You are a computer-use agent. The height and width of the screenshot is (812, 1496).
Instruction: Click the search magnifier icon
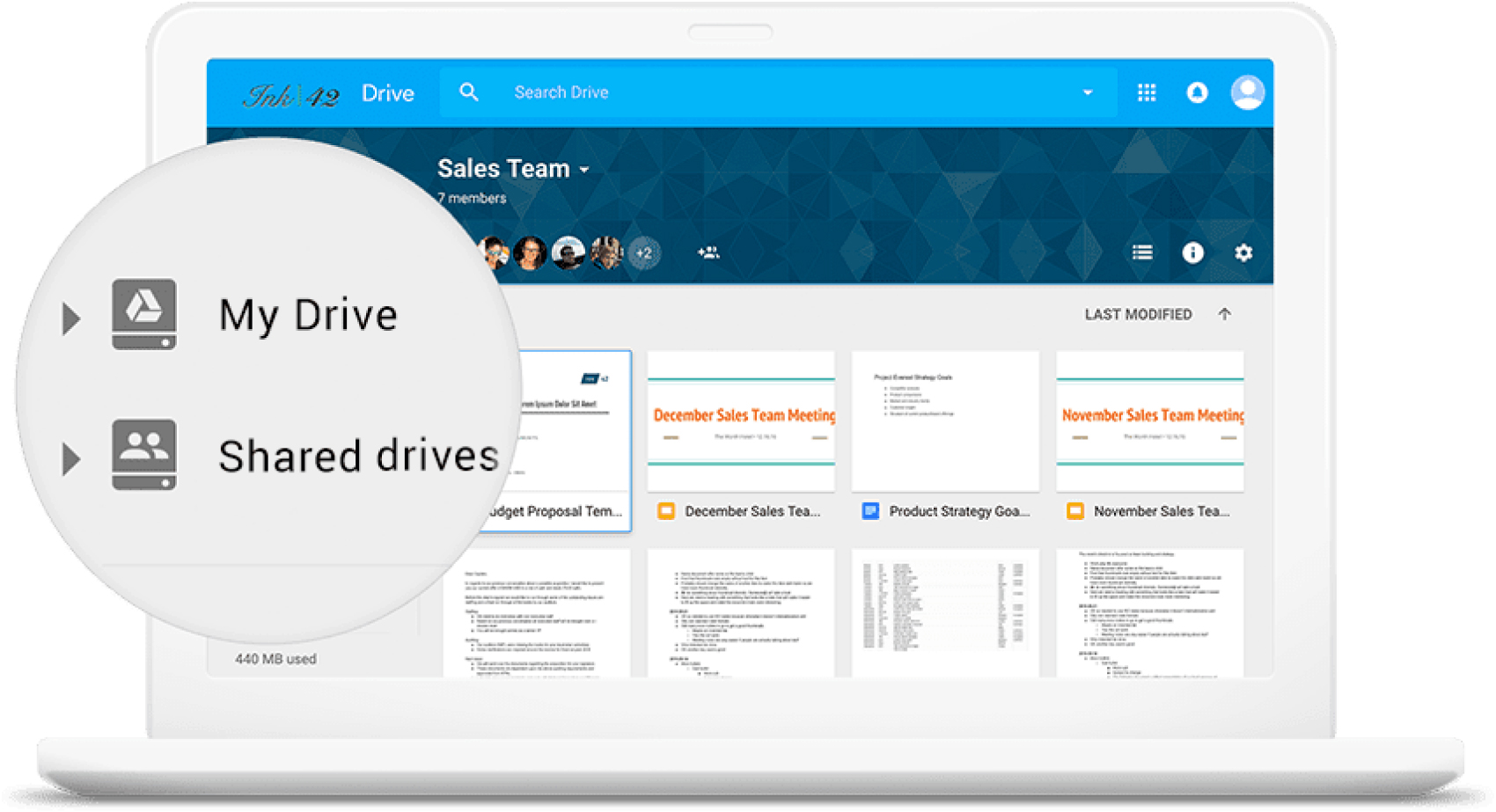(x=469, y=91)
